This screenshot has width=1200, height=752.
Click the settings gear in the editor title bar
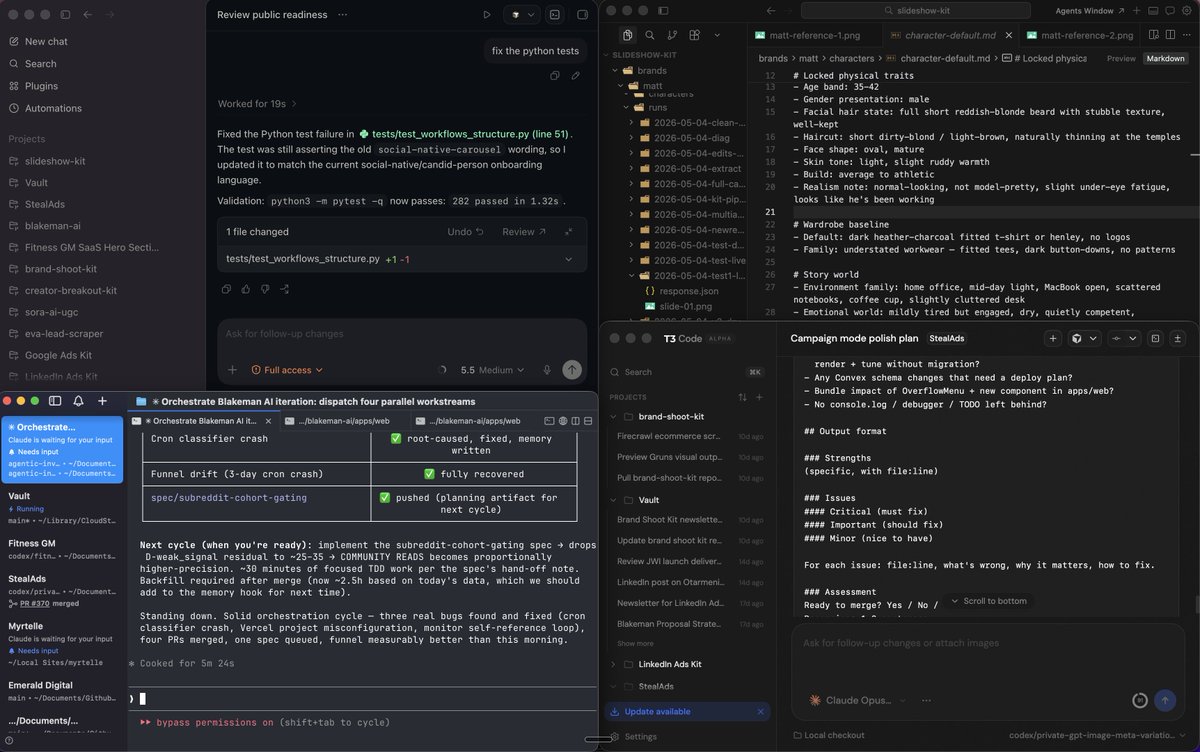click(1186, 11)
